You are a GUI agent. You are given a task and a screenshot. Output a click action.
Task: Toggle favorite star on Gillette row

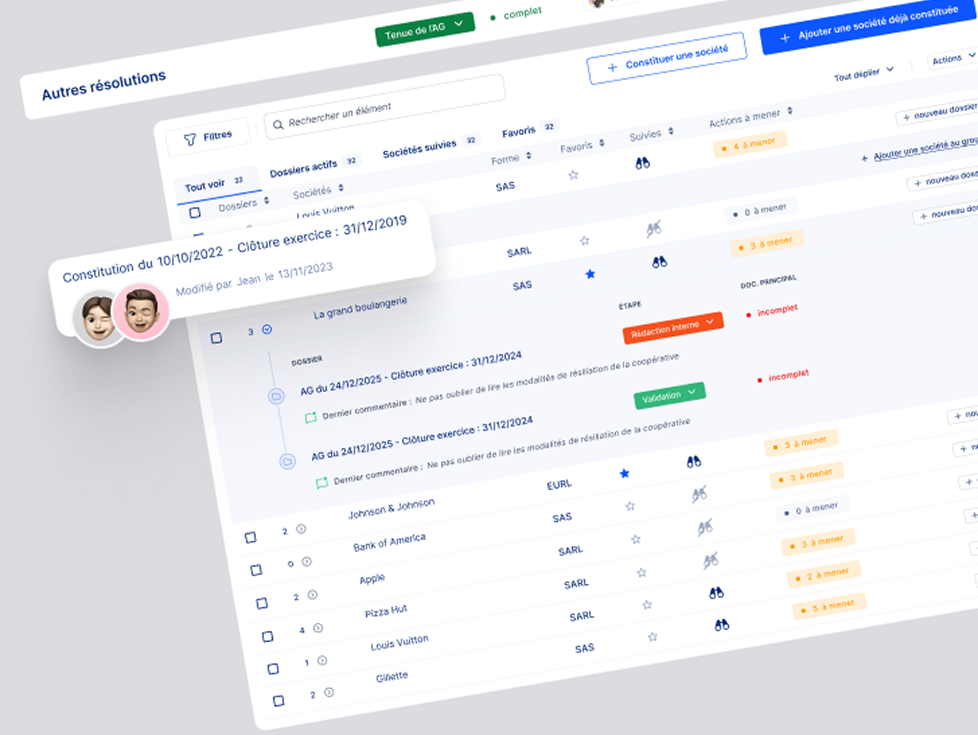pos(652,636)
